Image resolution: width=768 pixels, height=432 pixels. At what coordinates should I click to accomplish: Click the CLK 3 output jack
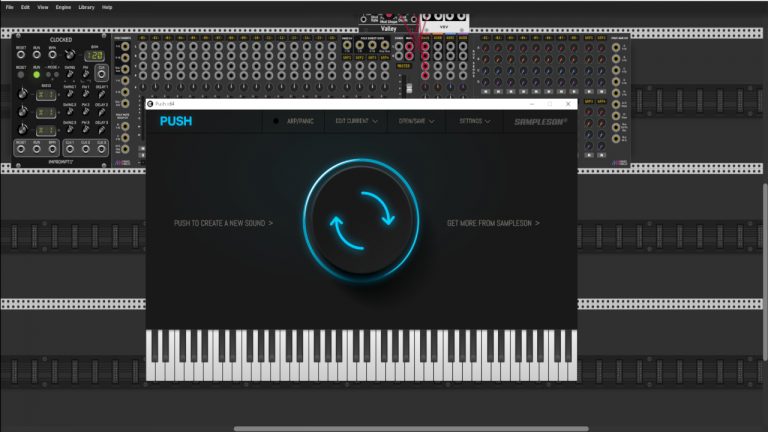(x=101, y=149)
